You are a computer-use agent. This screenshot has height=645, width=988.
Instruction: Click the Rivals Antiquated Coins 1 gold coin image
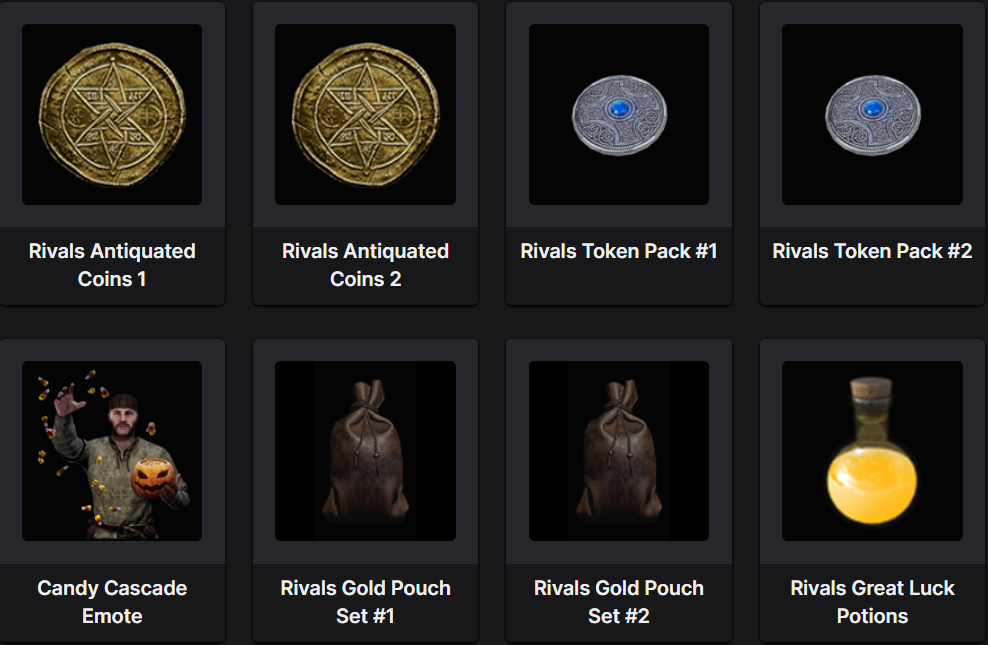pos(112,115)
